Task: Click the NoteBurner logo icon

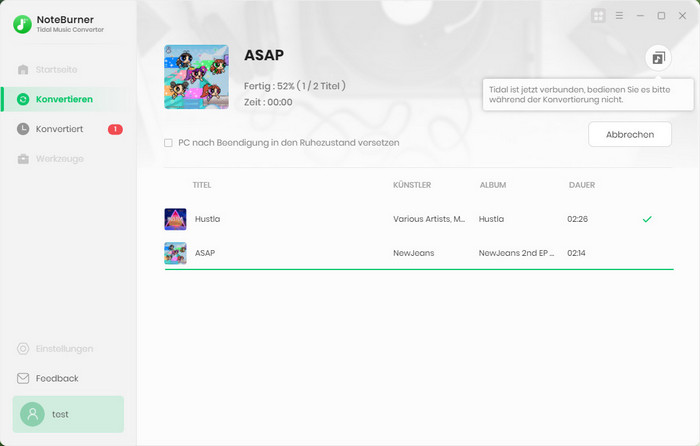Action: click(22, 24)
